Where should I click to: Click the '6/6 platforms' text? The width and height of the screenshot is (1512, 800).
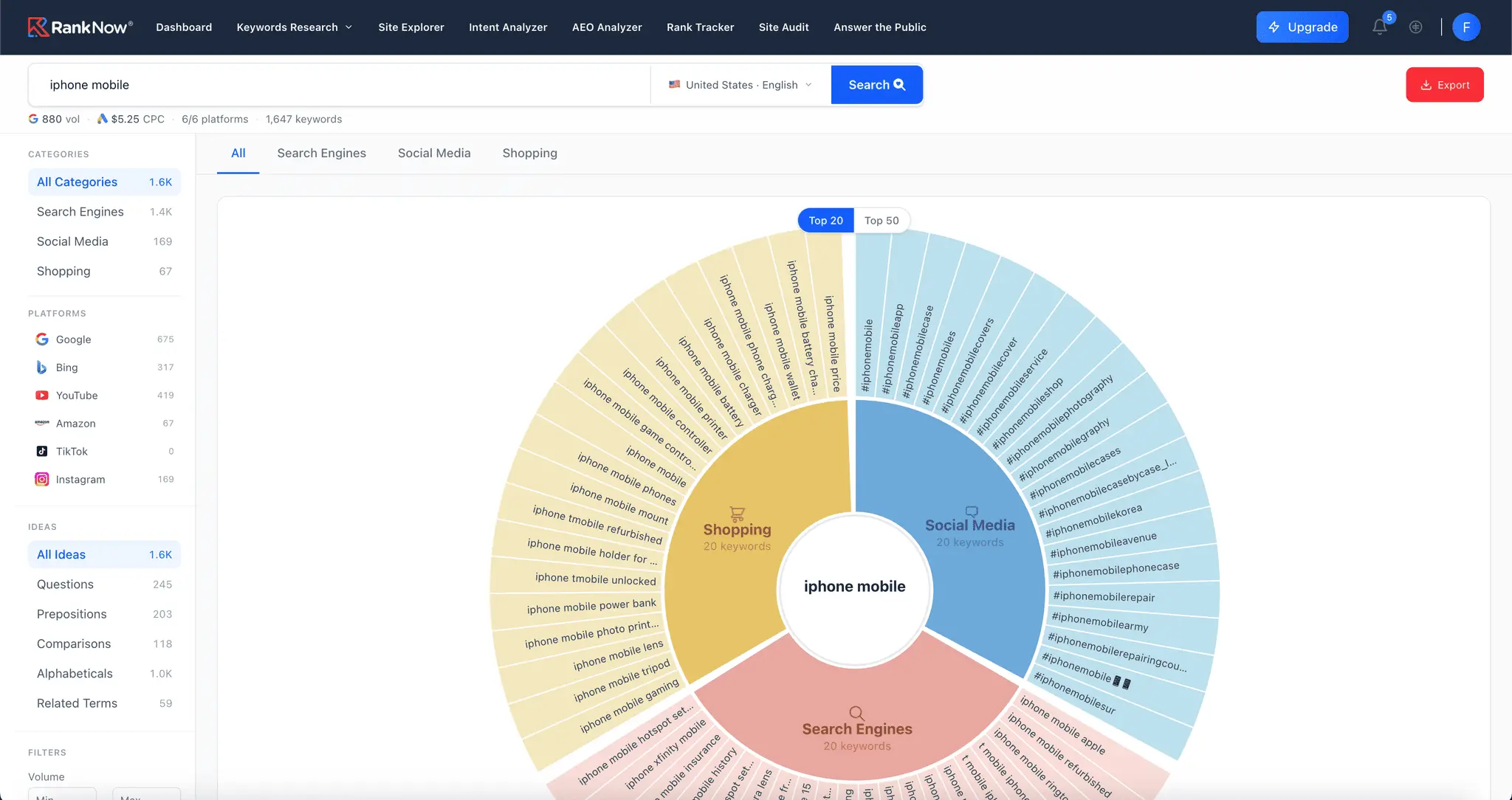coord(215,119)
